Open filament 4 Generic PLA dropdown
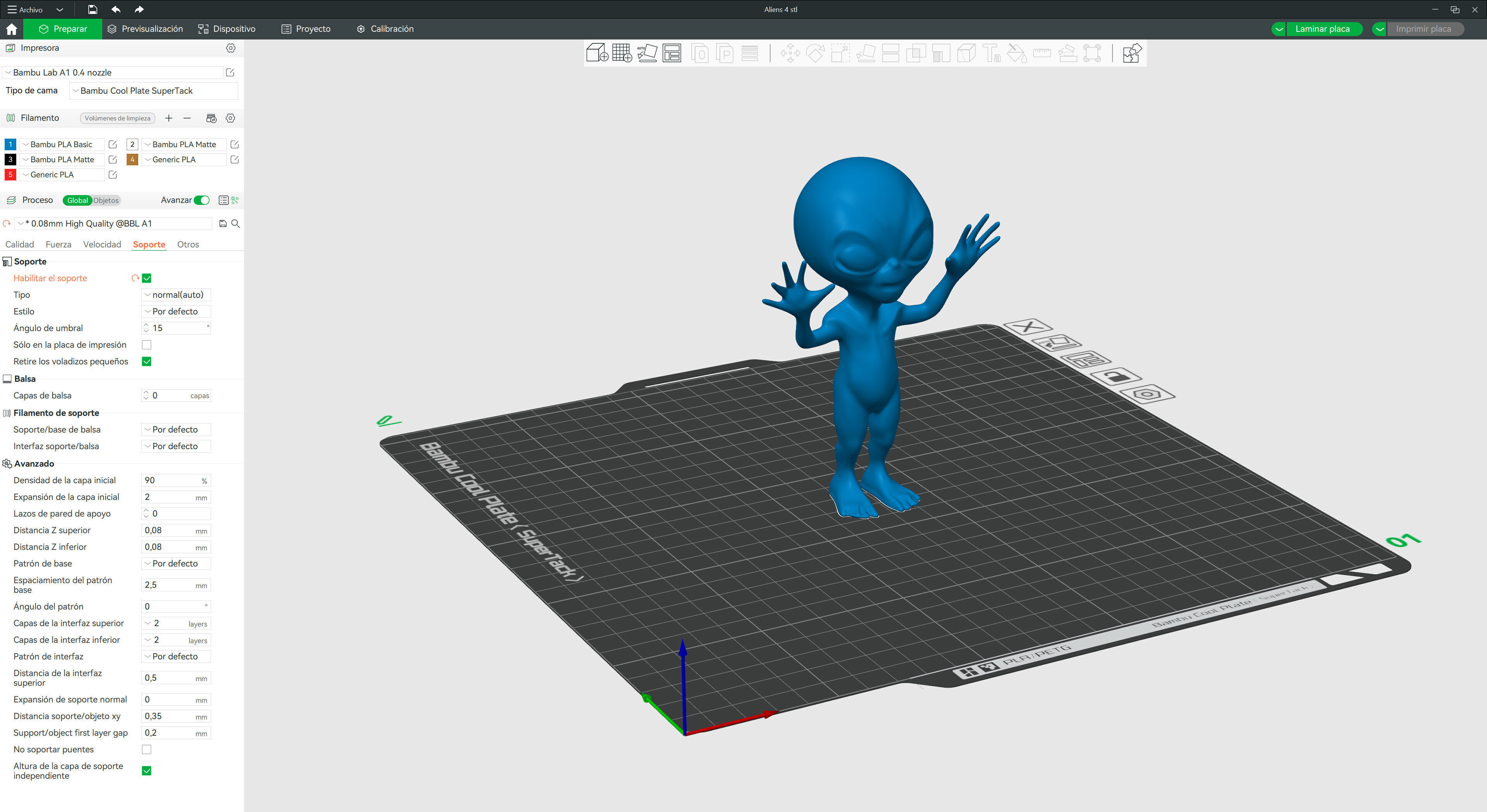Viewport: 1487px width, 812px height. [x=185, y=159]
